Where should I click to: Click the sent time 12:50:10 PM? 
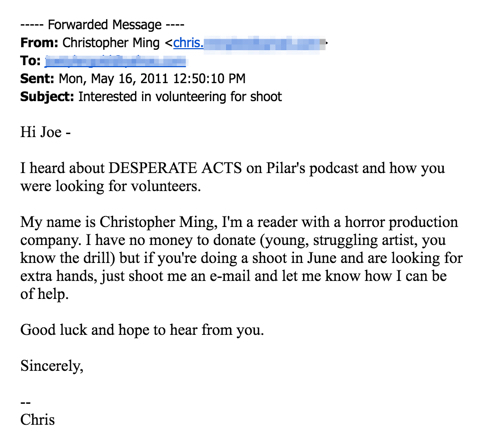tap(209, 79)
